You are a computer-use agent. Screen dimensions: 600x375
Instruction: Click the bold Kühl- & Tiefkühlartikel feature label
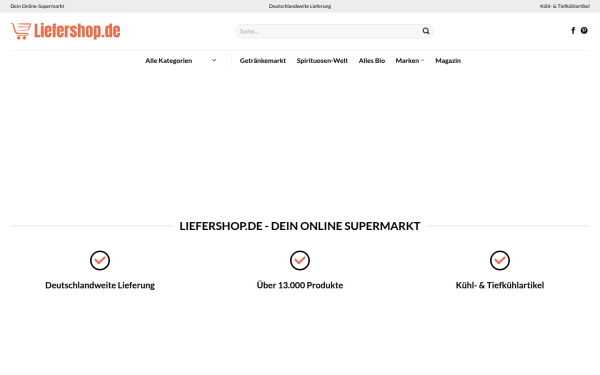click(x=500, y=285)
